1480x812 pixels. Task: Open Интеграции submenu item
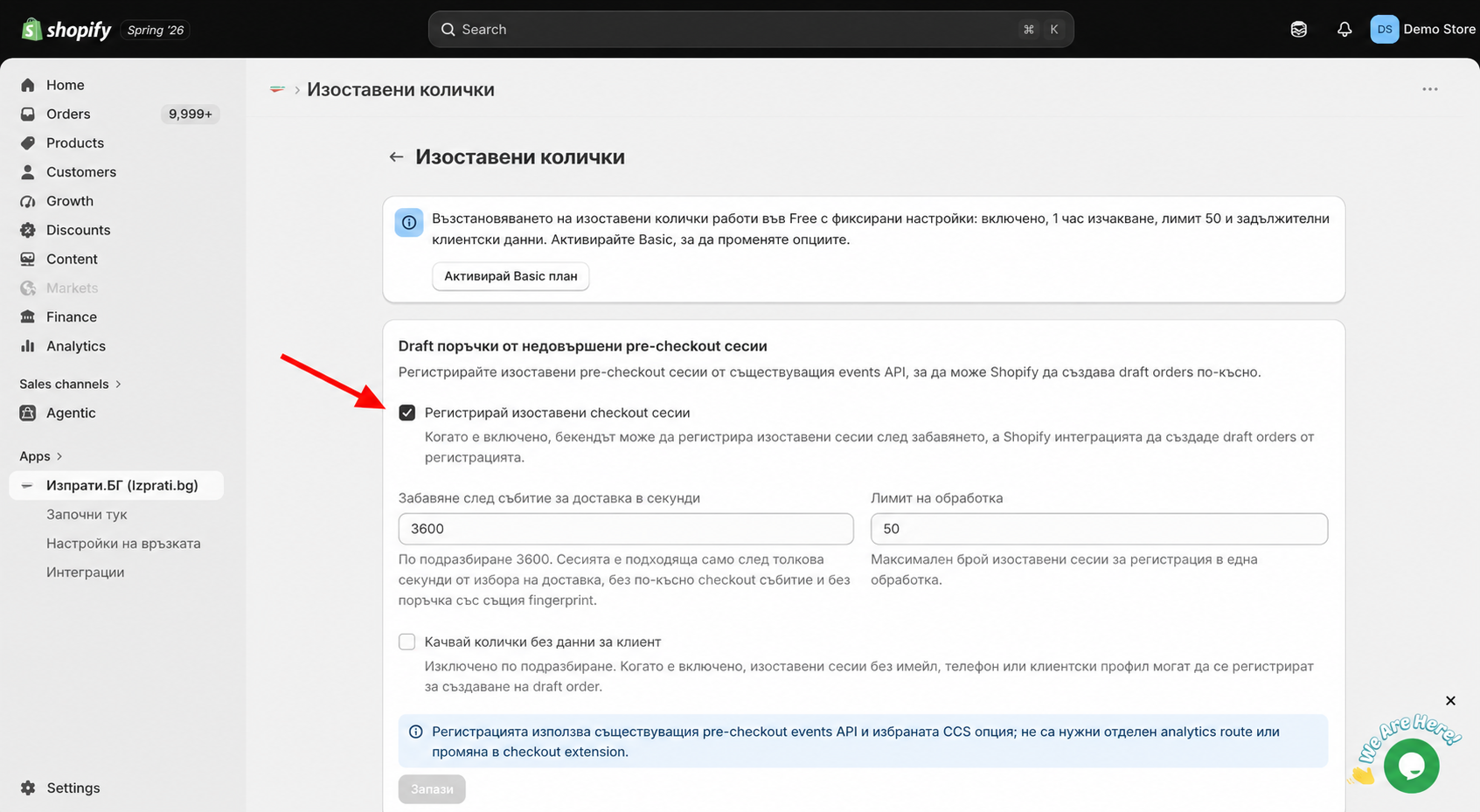click(x=85, y=572)
